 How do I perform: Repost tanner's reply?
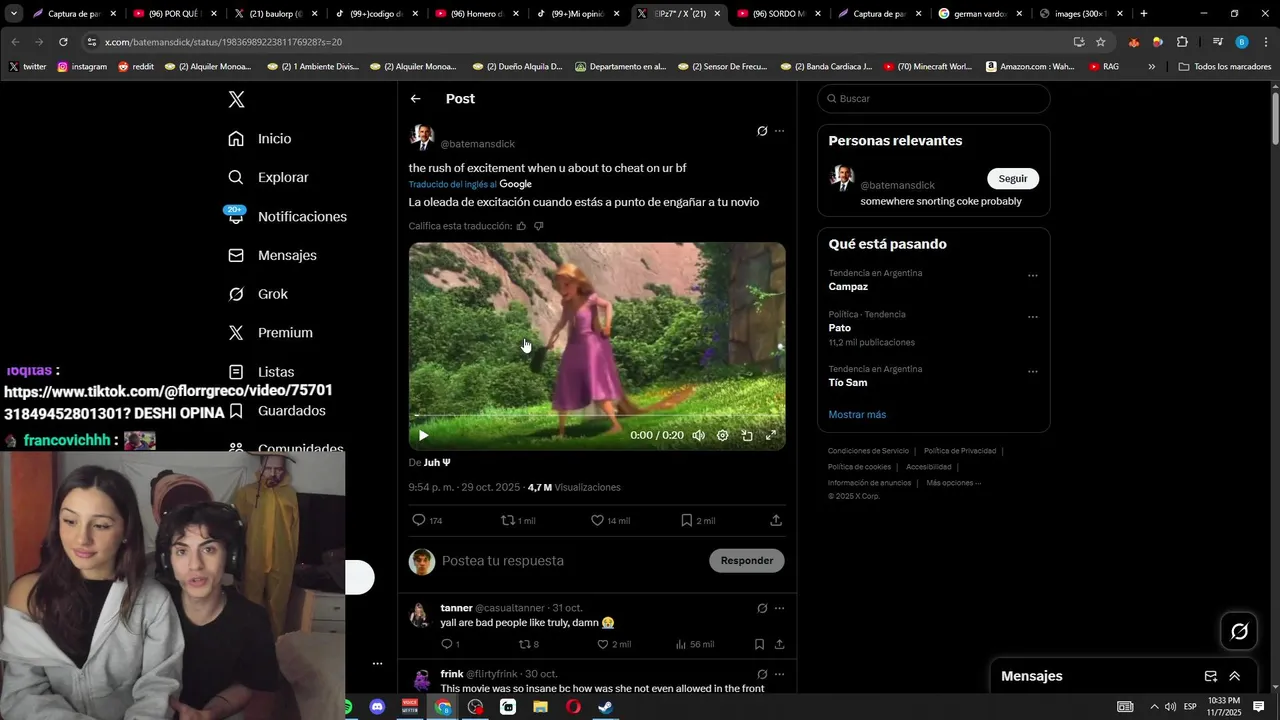click(528, 644)
